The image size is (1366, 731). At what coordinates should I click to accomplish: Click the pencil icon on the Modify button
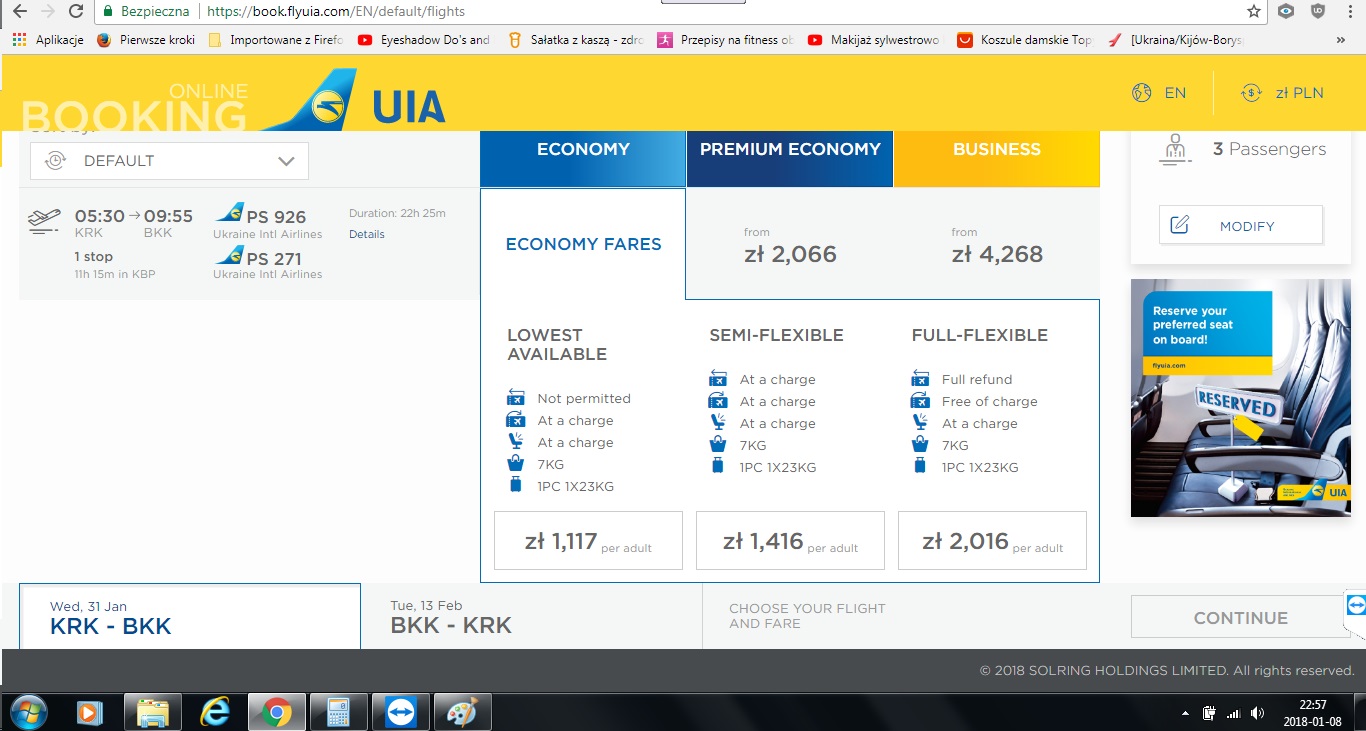(1179, 225)
